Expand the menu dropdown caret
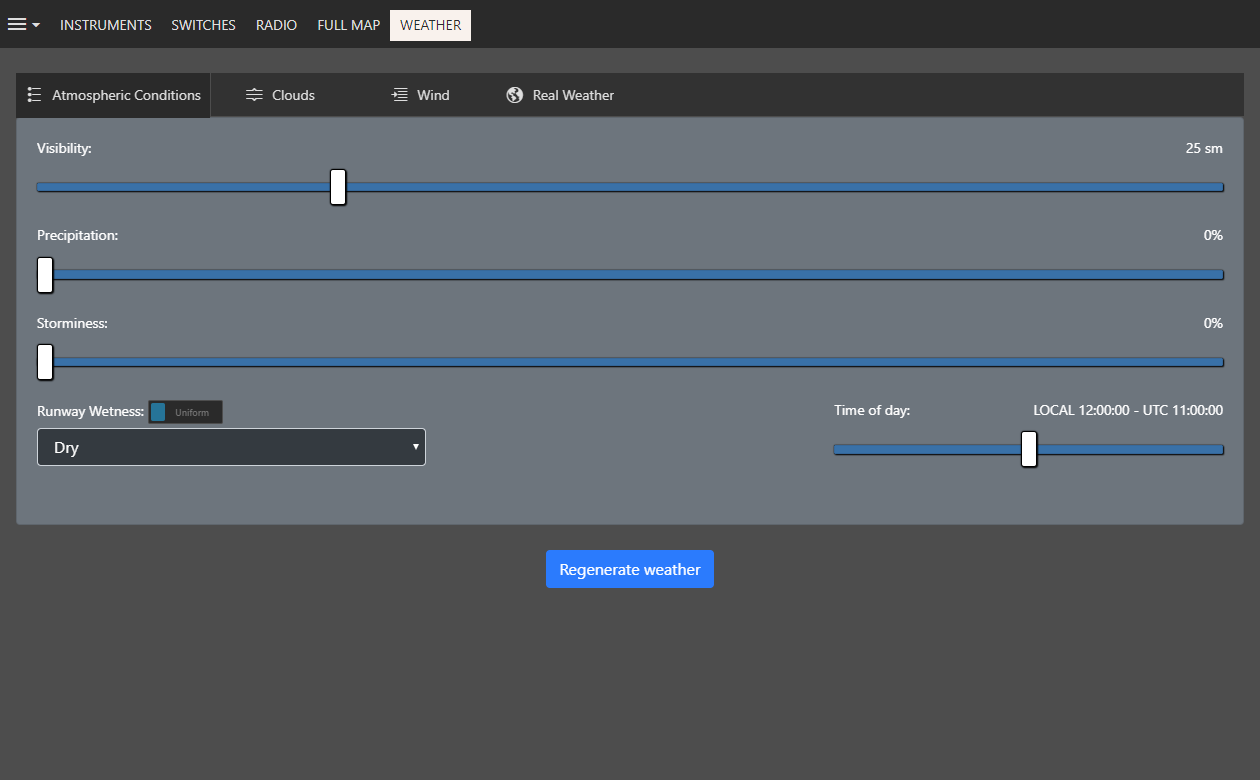 pyautogui.click(x=36, y=25)
